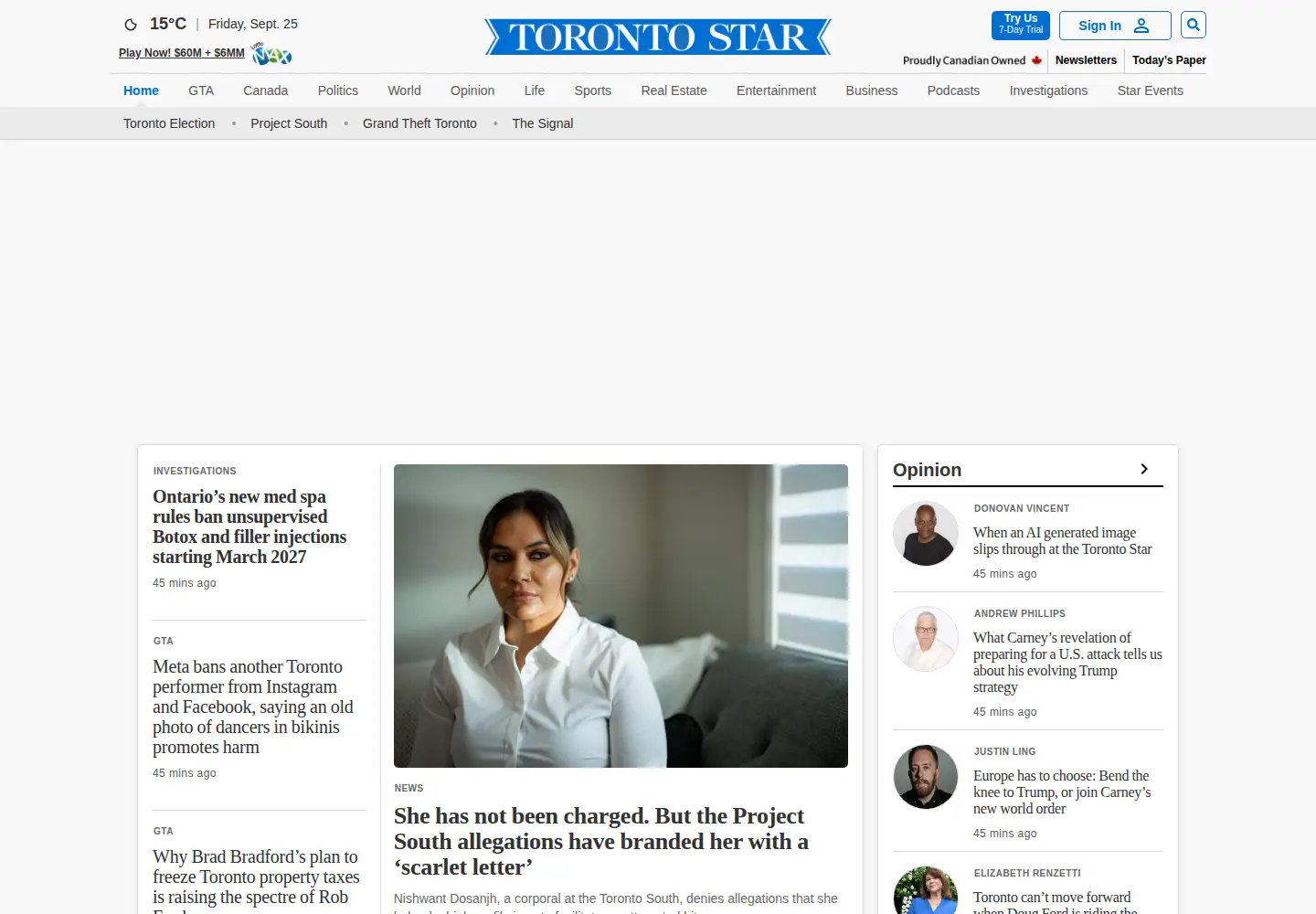Viewport: 1316px width, 914px height.
Task: Read Carney's revelation opinion piece
Action: [1067, 662]
